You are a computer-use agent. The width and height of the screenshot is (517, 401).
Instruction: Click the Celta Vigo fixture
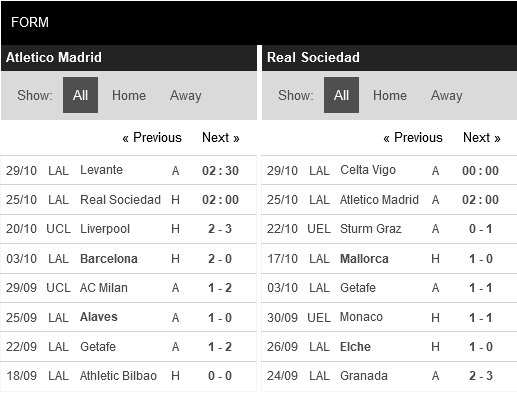[389, 170]
